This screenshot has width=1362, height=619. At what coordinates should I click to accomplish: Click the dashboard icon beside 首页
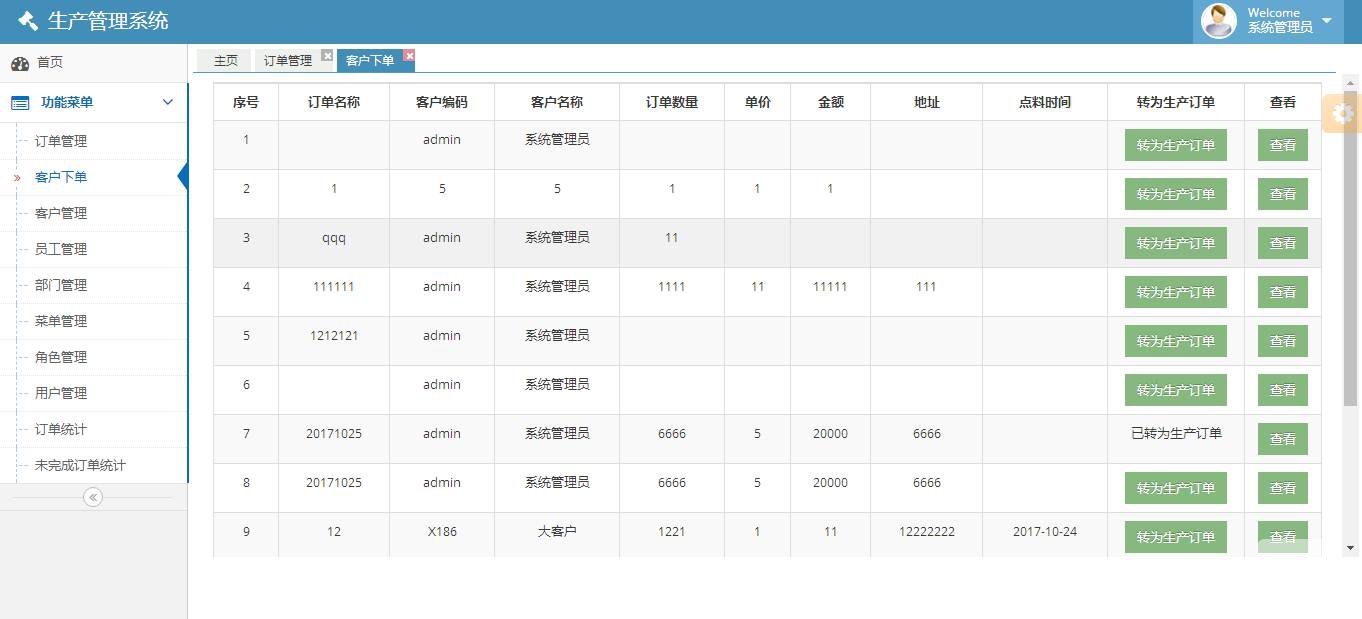tap(20, 63)
